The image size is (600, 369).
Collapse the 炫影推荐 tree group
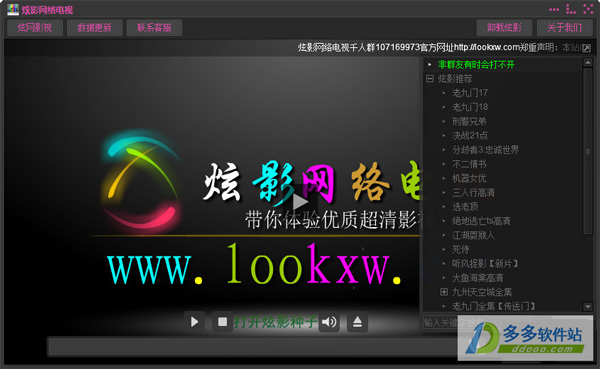coord(430,78)
